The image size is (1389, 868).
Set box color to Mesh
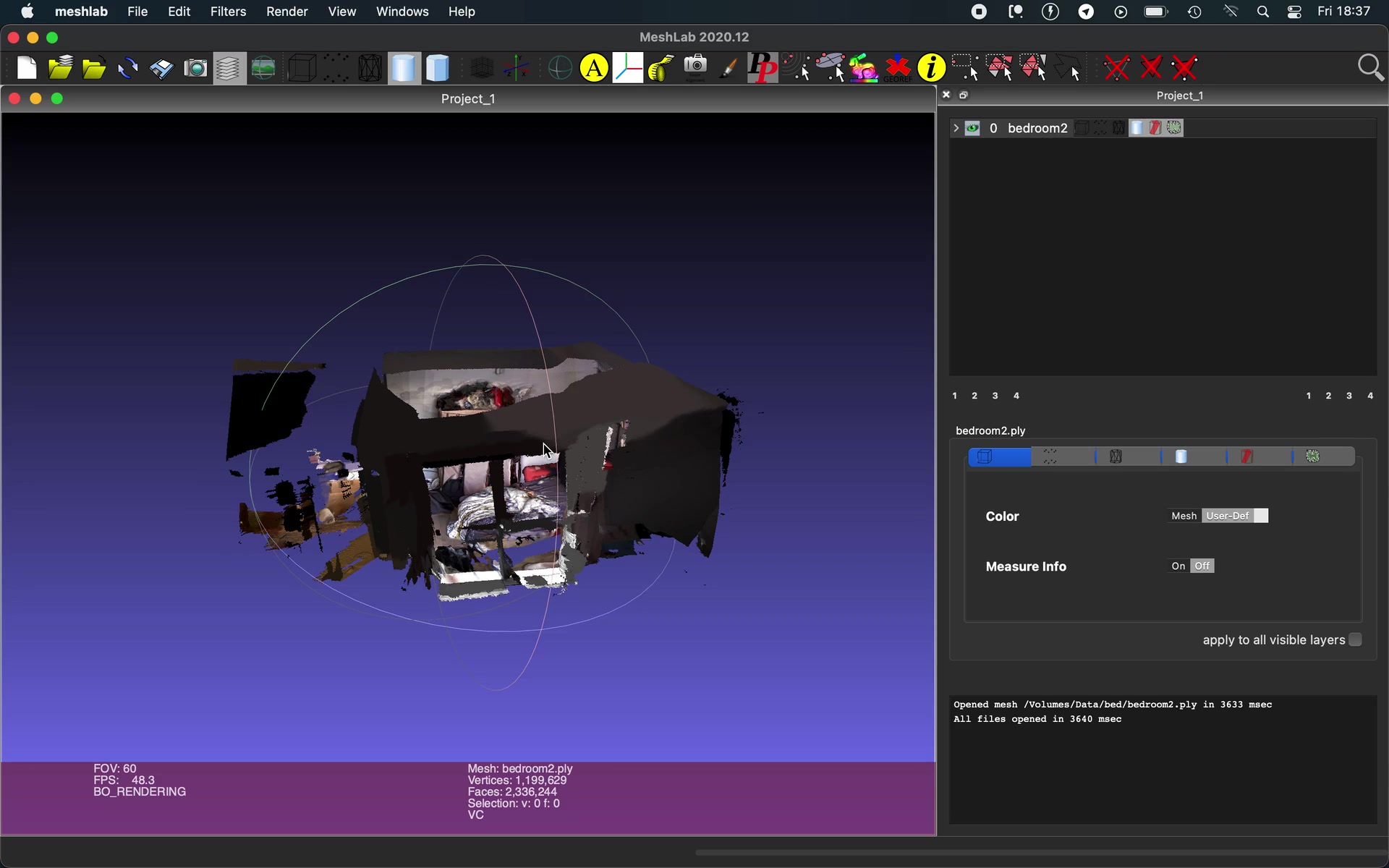1184,516
